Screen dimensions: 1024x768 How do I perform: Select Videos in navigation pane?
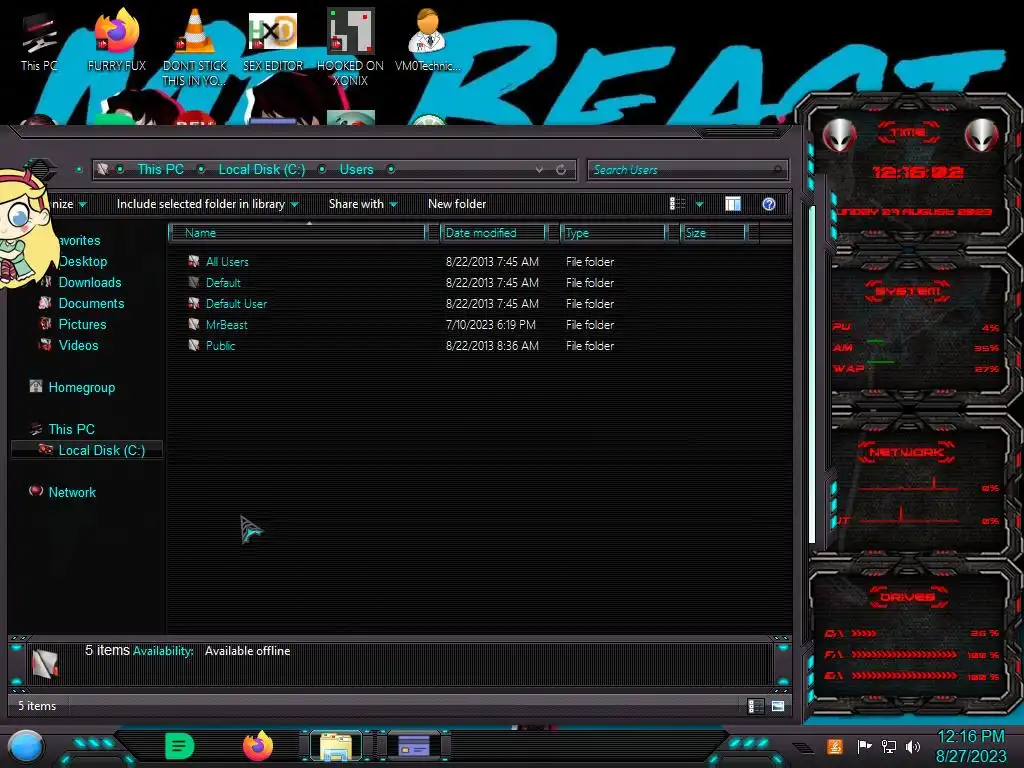tap(78, 345)
